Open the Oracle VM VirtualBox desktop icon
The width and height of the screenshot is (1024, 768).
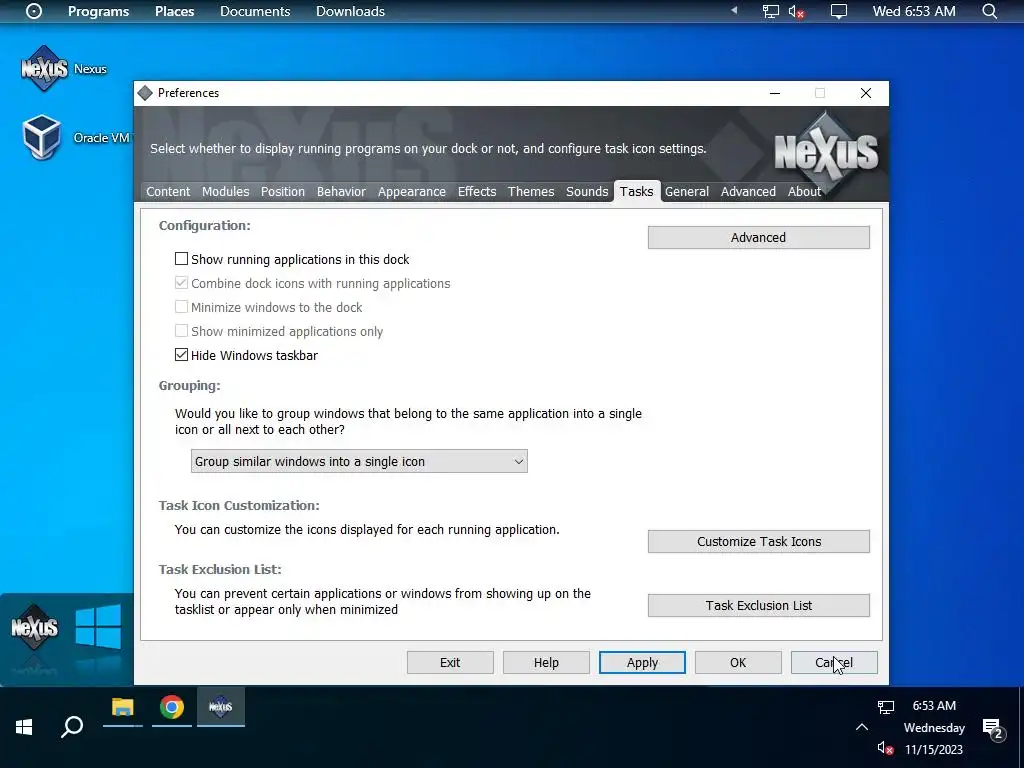pyautogui.click(x=42, y=137)
